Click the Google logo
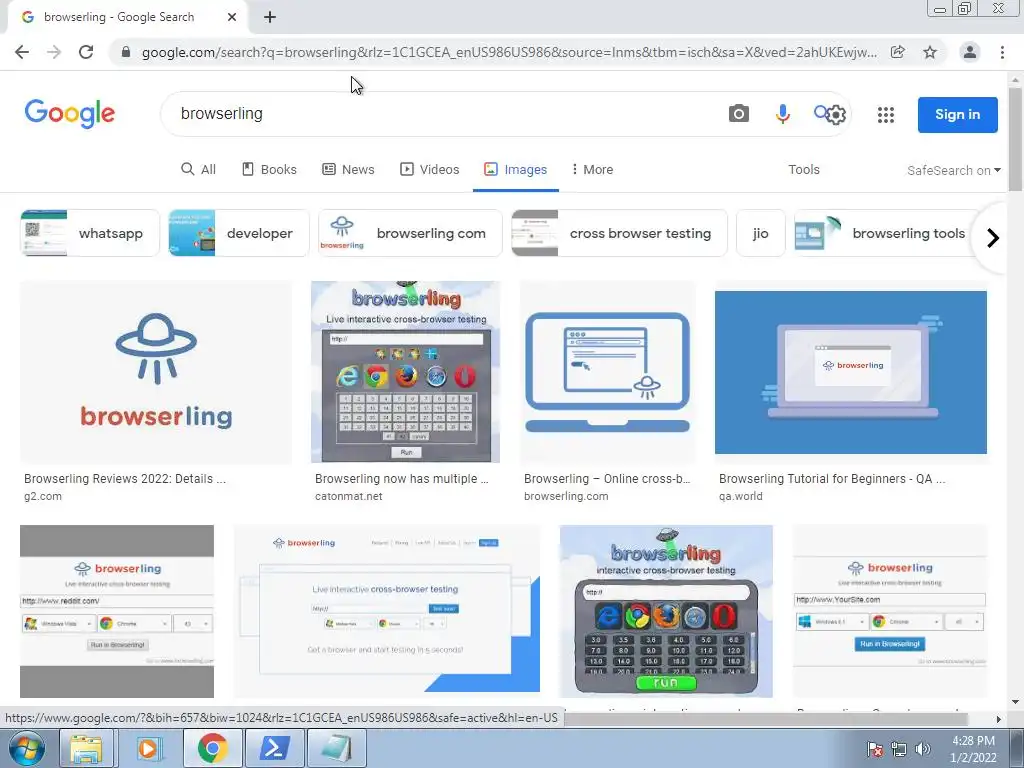This screenshot has height=768, width=1024. point(70,114)
